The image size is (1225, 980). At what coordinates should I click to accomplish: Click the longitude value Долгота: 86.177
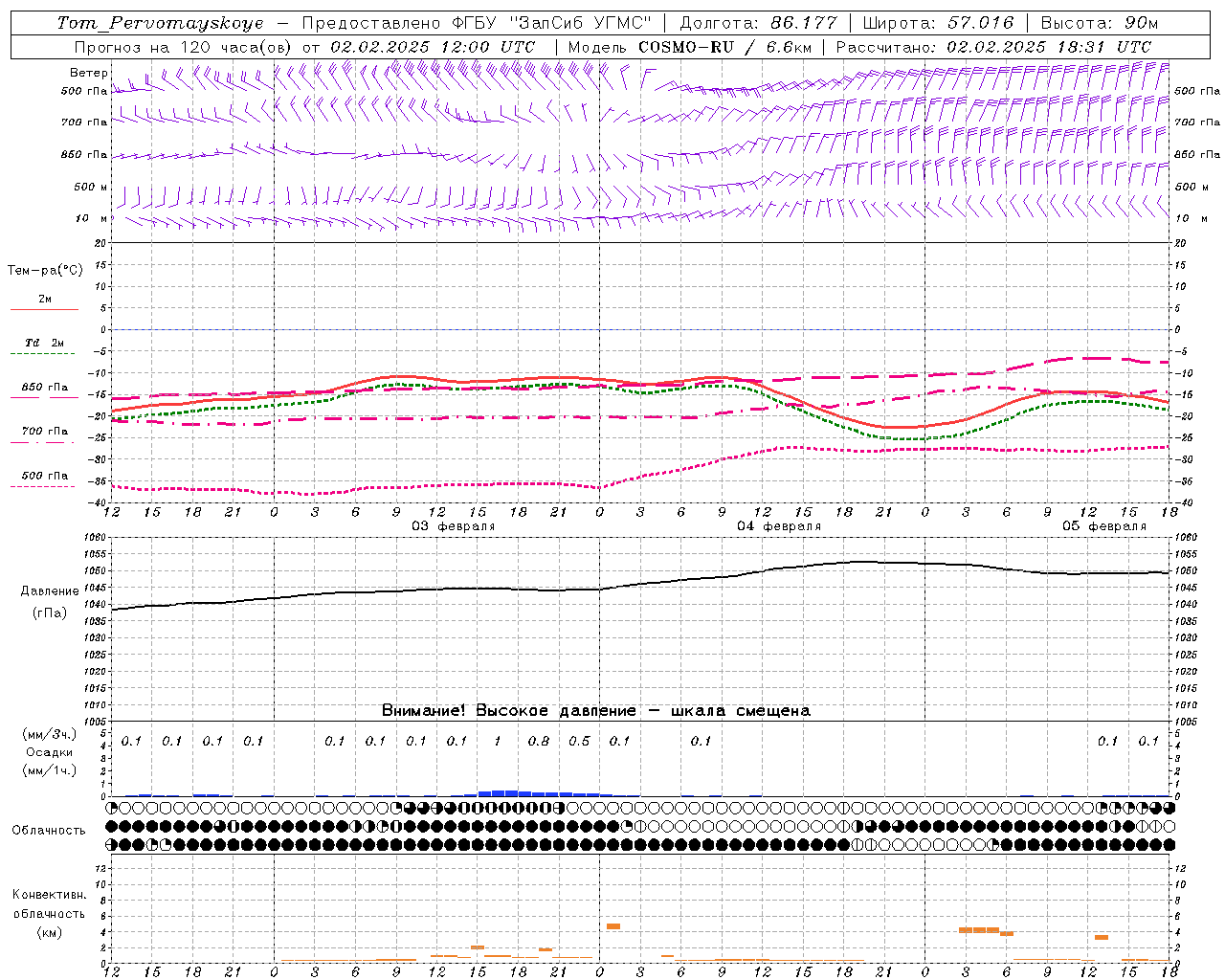pyautogui.click(x=758, y=23)
